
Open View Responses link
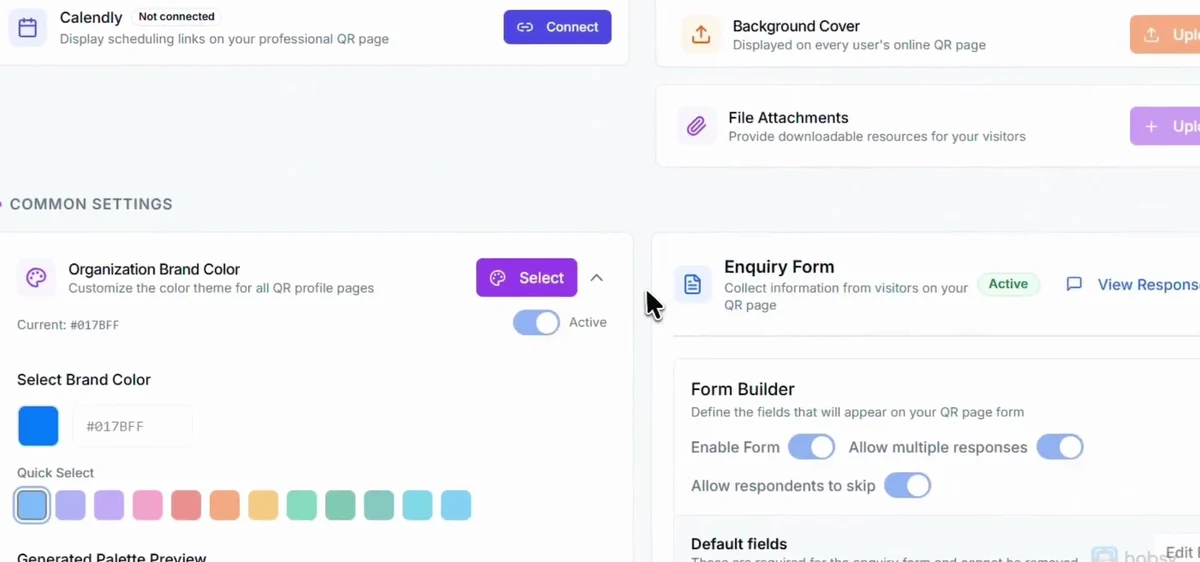(1148, 285)
